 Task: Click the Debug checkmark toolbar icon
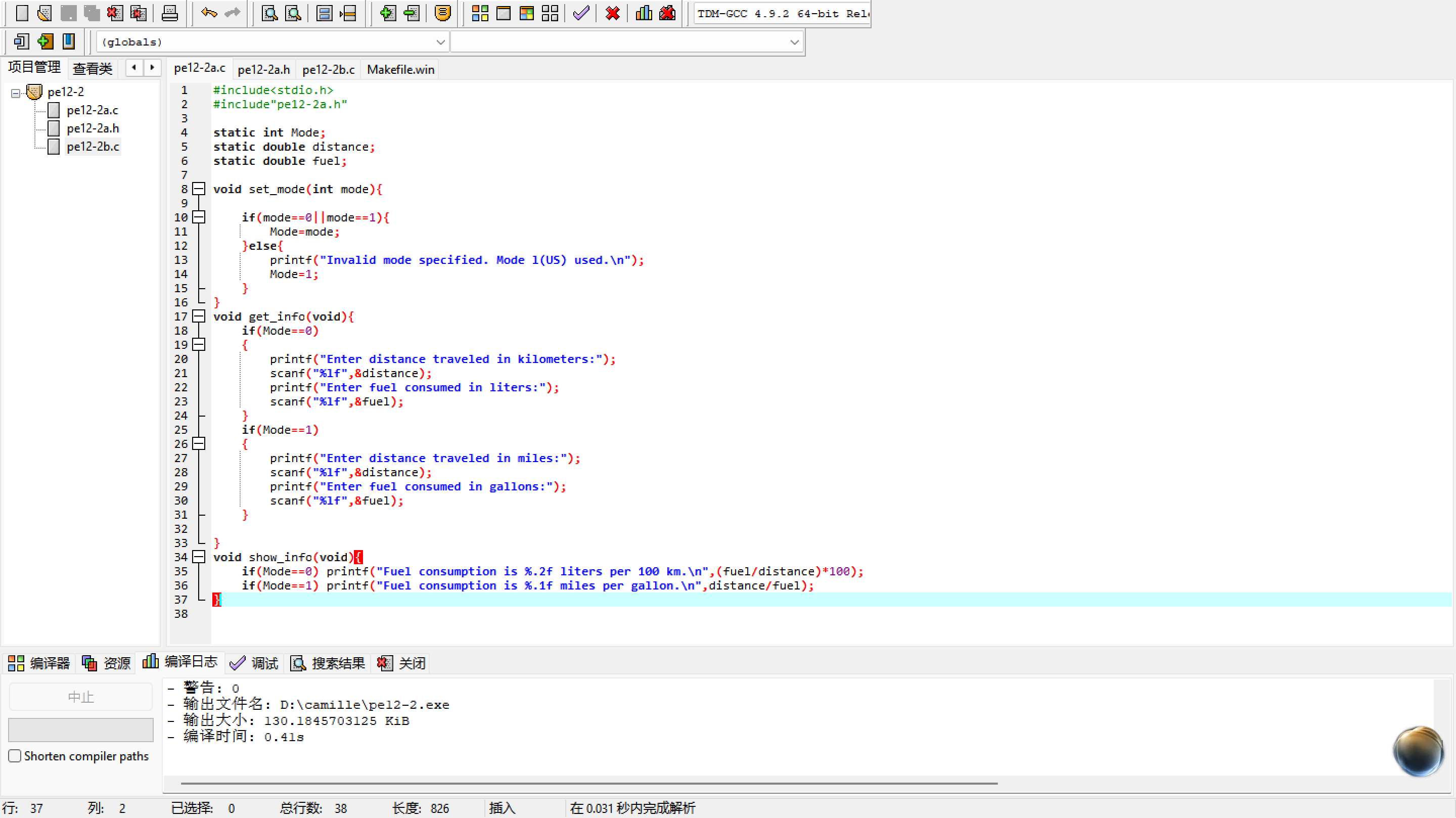[581, 13]
